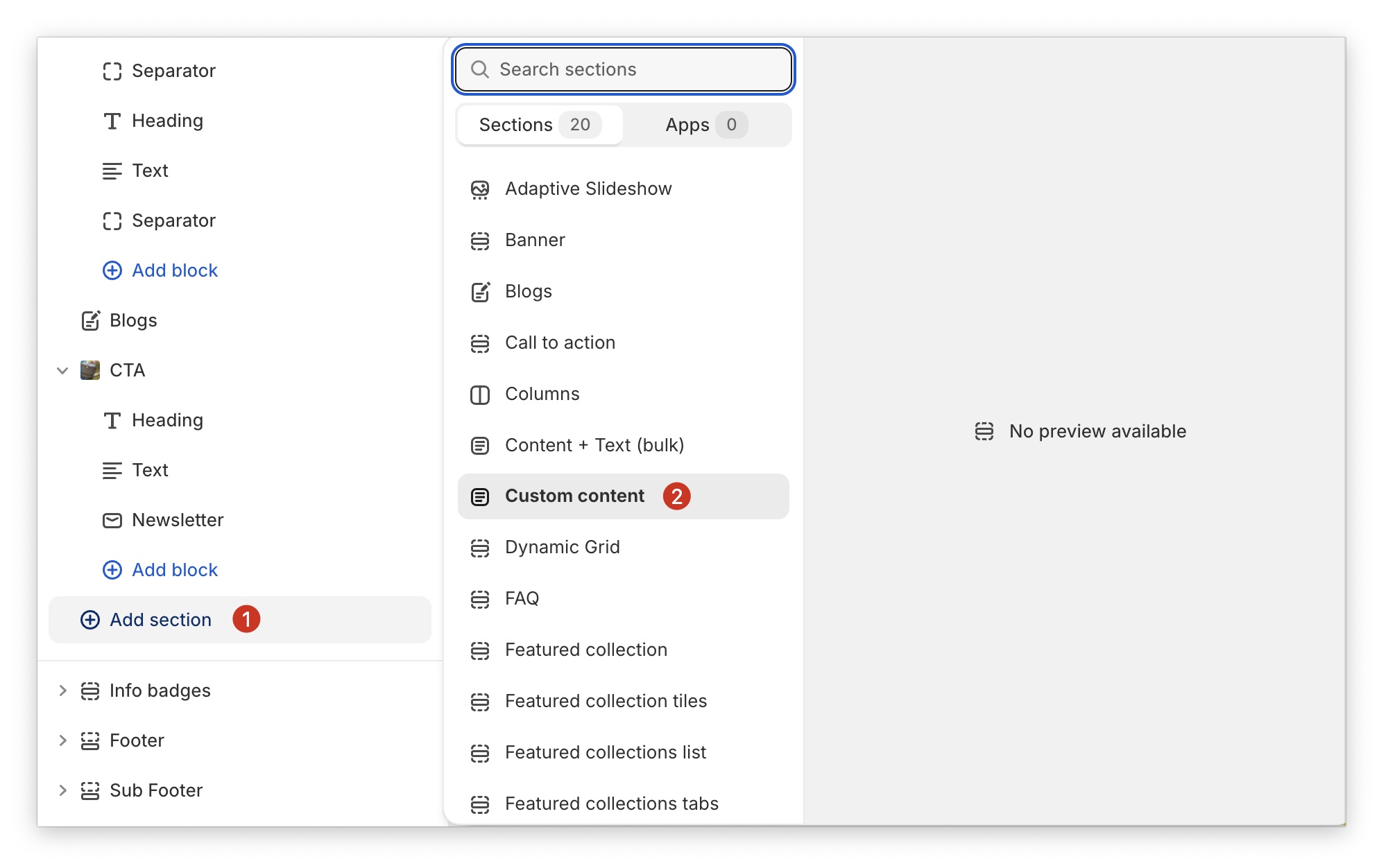Viewport: 1379px width, 868px height.
Task: Click the magnifier icon in search field
Action: [x=479, y=69]
